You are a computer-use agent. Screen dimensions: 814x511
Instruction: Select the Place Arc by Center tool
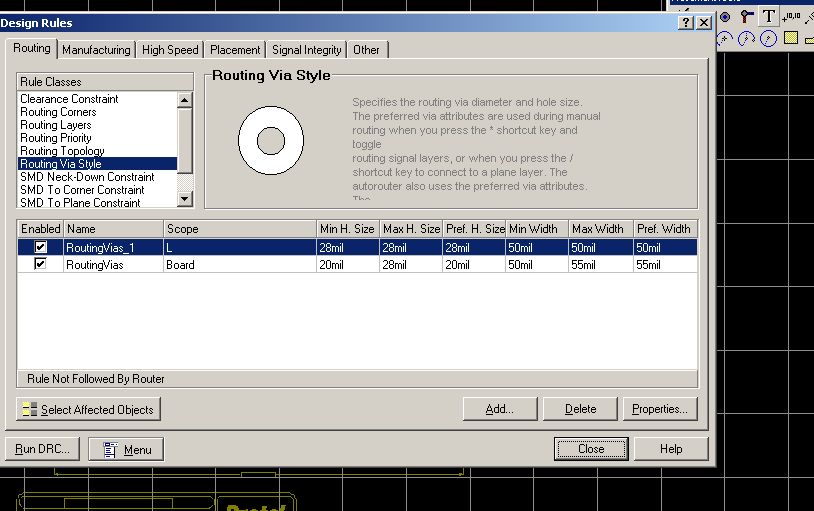(725, 38)
